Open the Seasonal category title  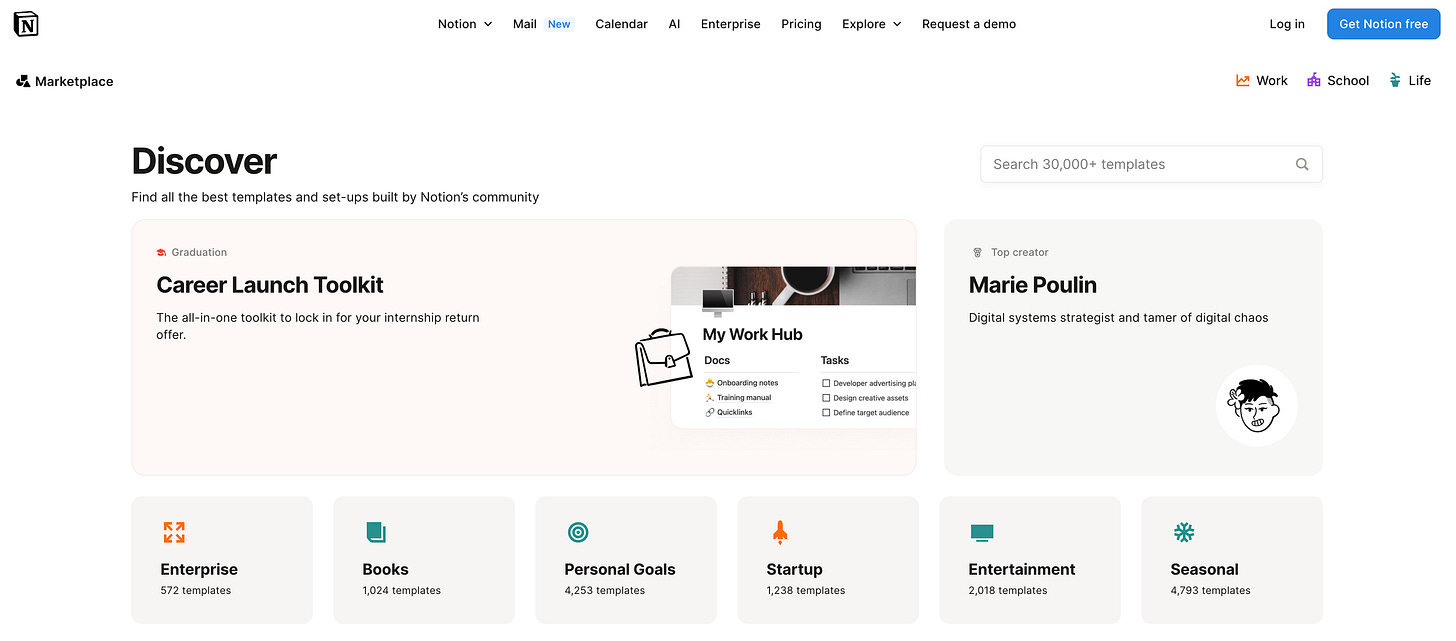point(1204,569)
